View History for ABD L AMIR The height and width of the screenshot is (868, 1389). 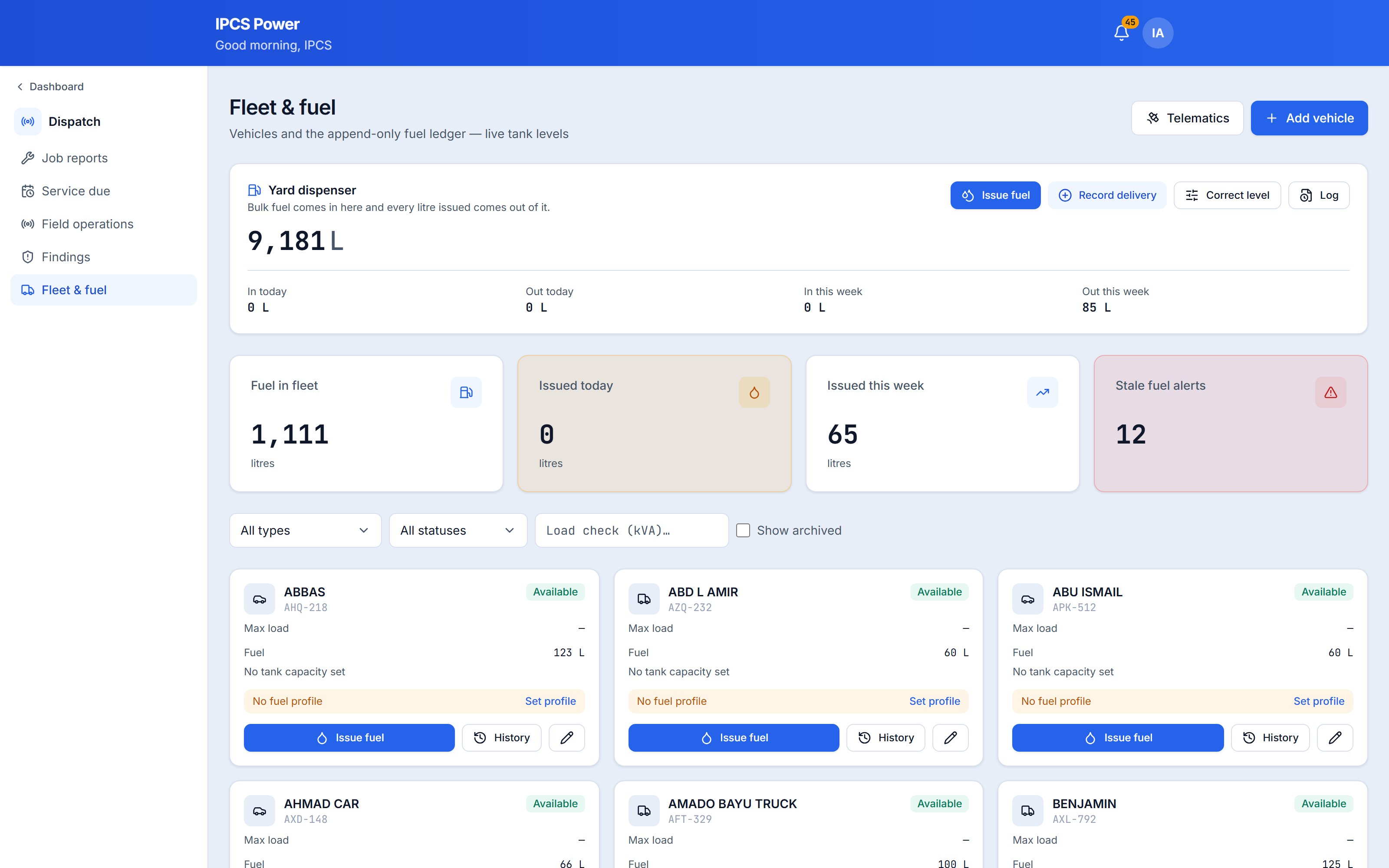(x=885, y=737)
